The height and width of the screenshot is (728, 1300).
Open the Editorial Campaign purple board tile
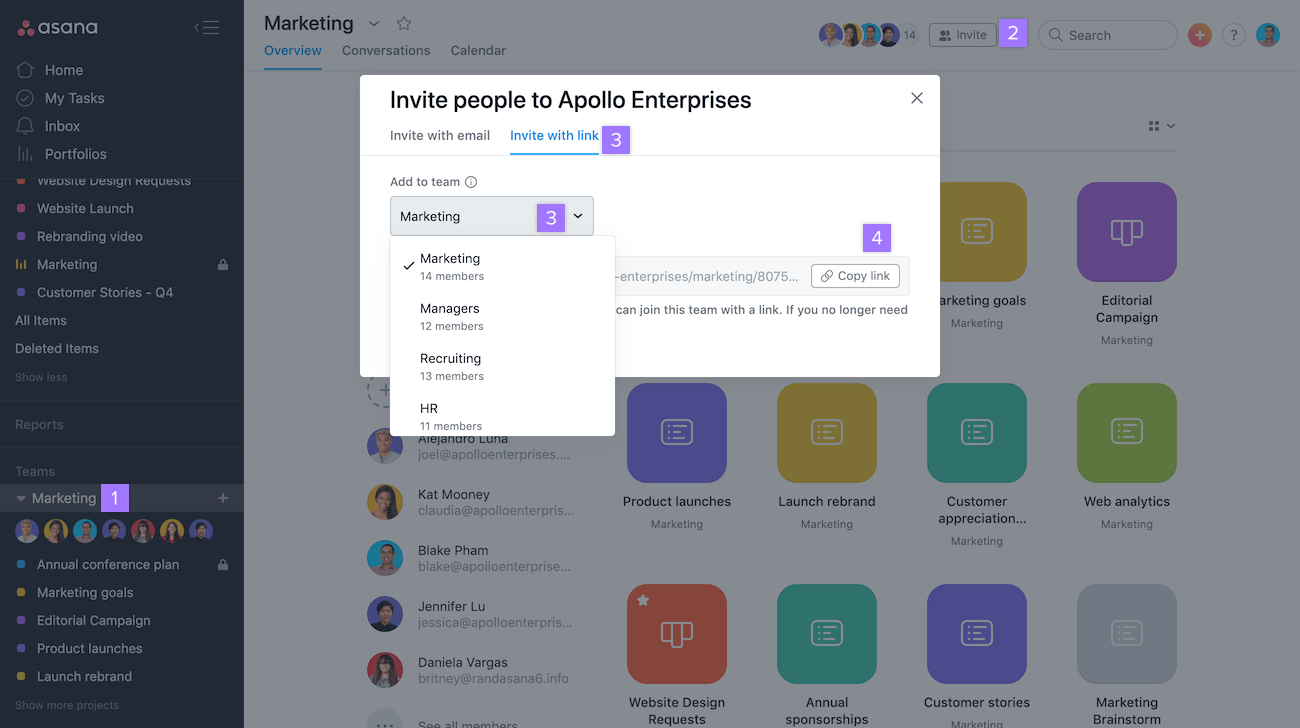coord(1127,232)
